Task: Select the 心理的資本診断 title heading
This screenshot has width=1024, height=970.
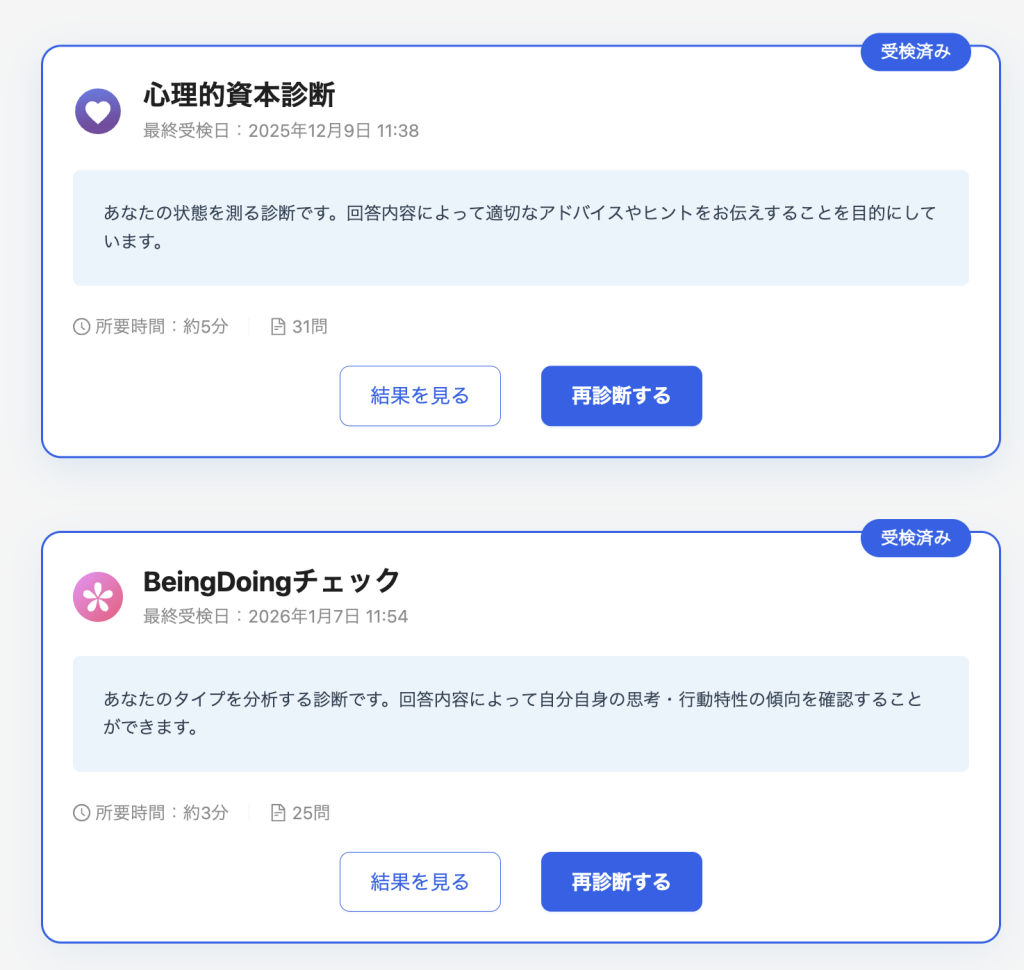Action: 239,95
